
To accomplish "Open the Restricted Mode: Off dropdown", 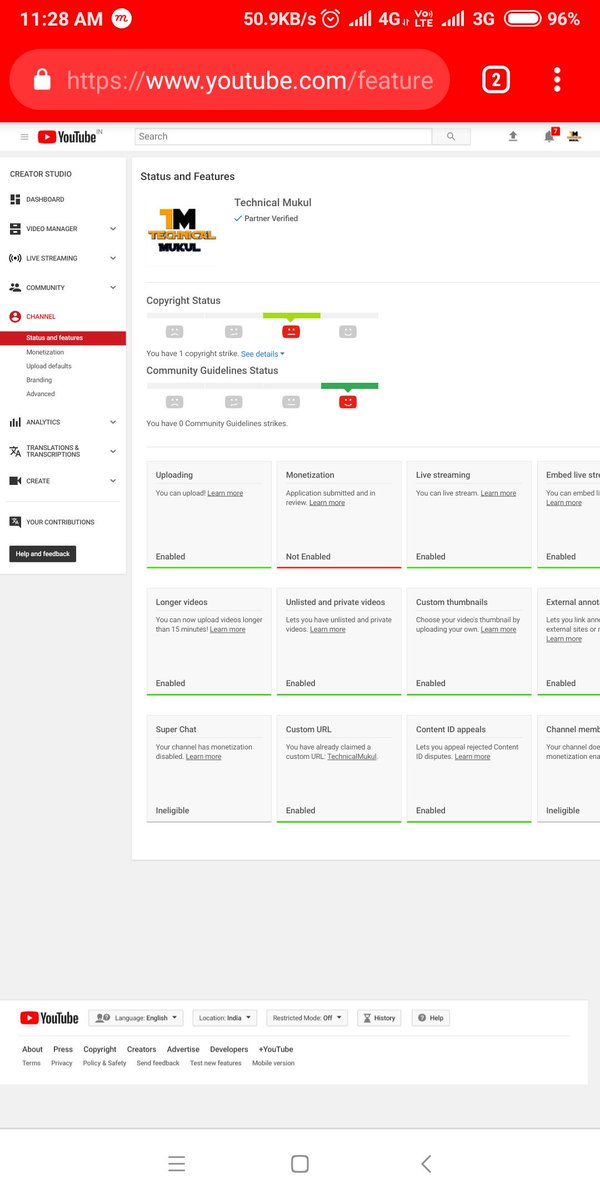I will (307, 1018).
